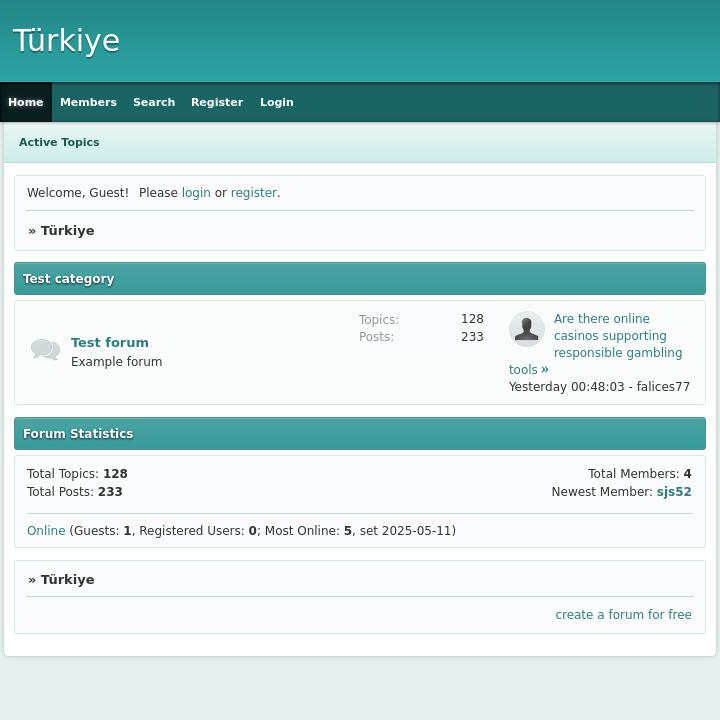This screenshot has width=720, height=720.
Task: Select Login in the navigation bar
Action: 277,102
